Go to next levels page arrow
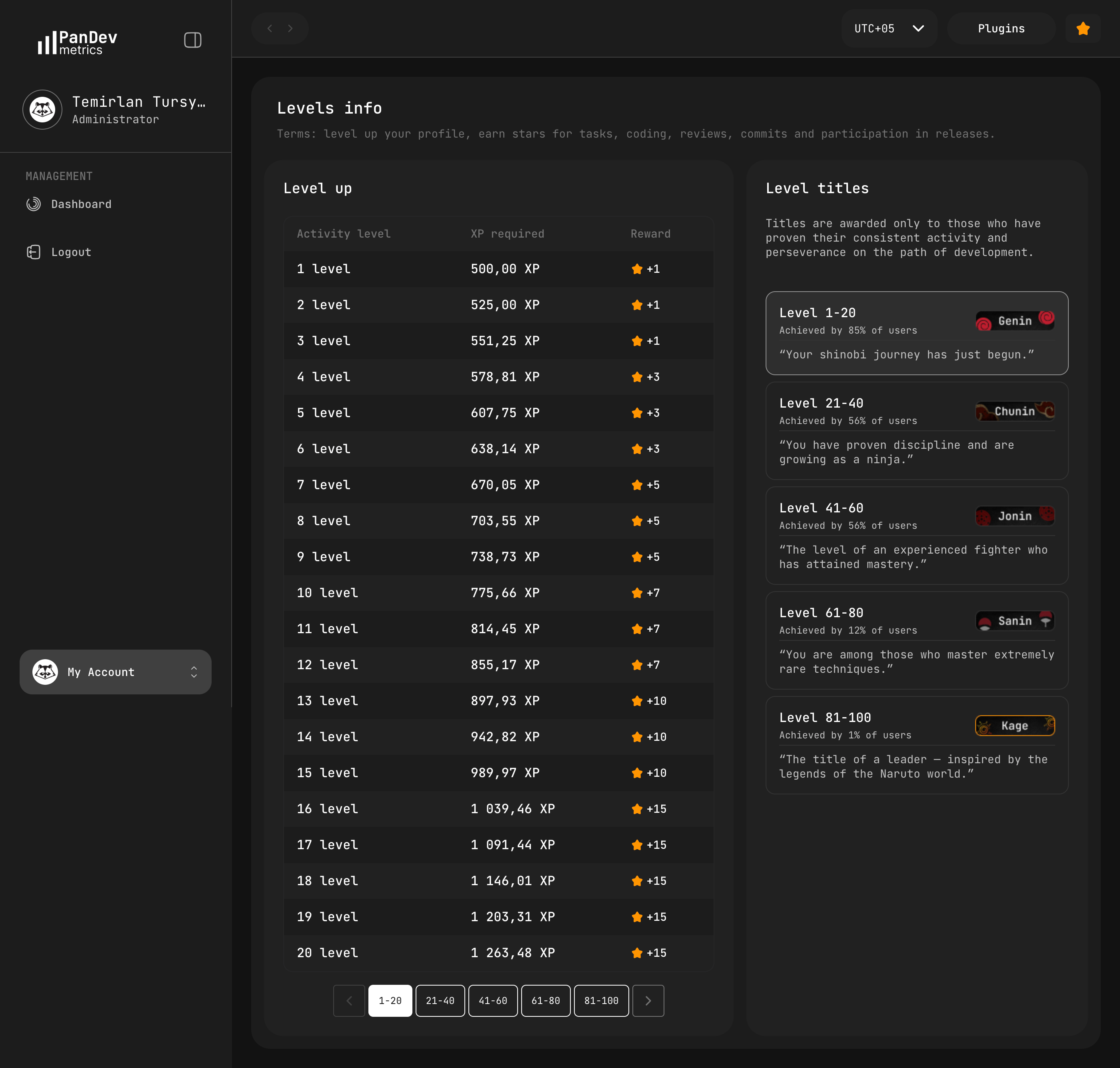Viewport: 1120px width, 1068px height. click(x=648, y=1001)
